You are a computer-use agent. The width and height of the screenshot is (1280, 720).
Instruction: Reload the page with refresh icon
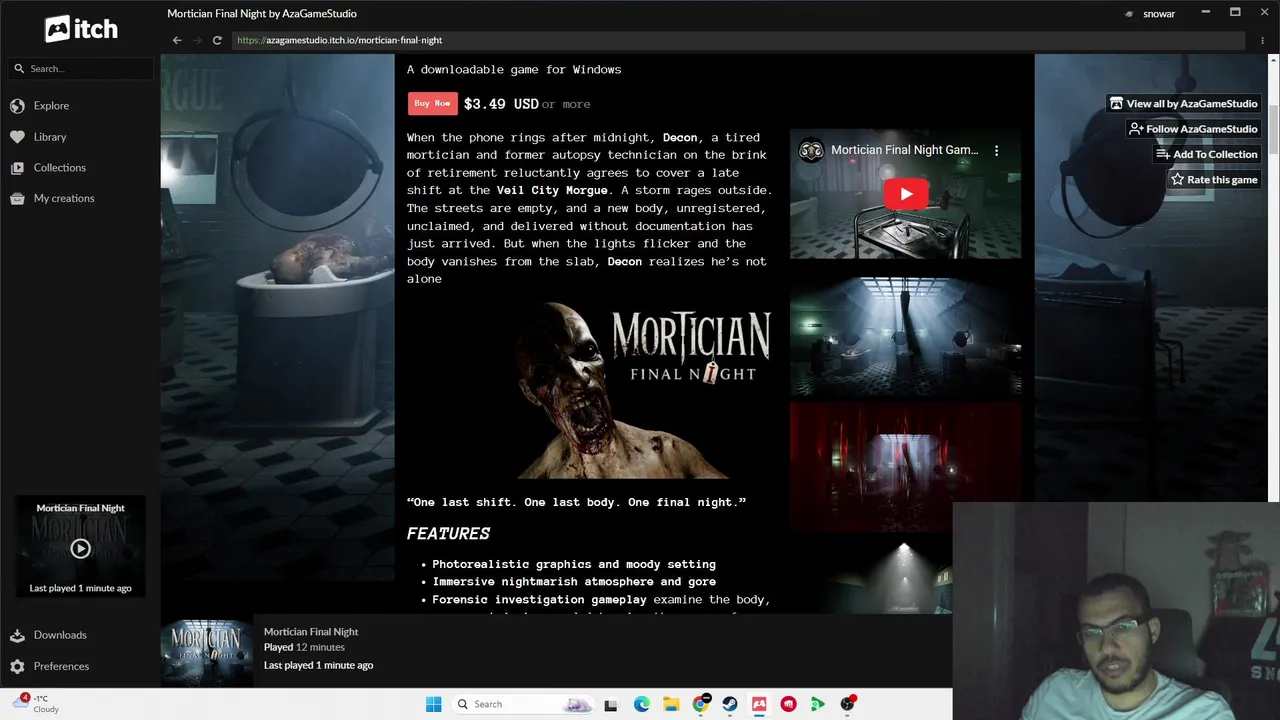coord(217,40)
